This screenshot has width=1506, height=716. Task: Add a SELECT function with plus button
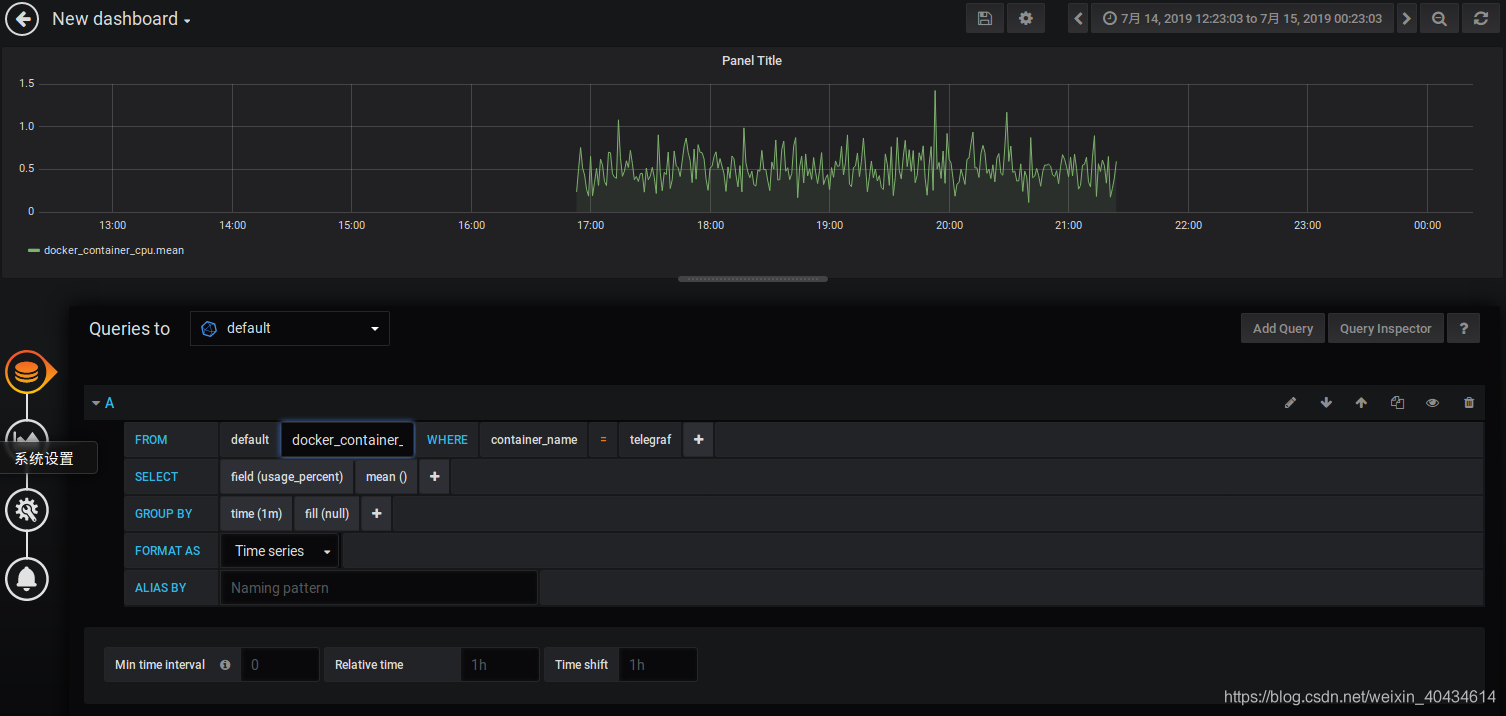434,477
